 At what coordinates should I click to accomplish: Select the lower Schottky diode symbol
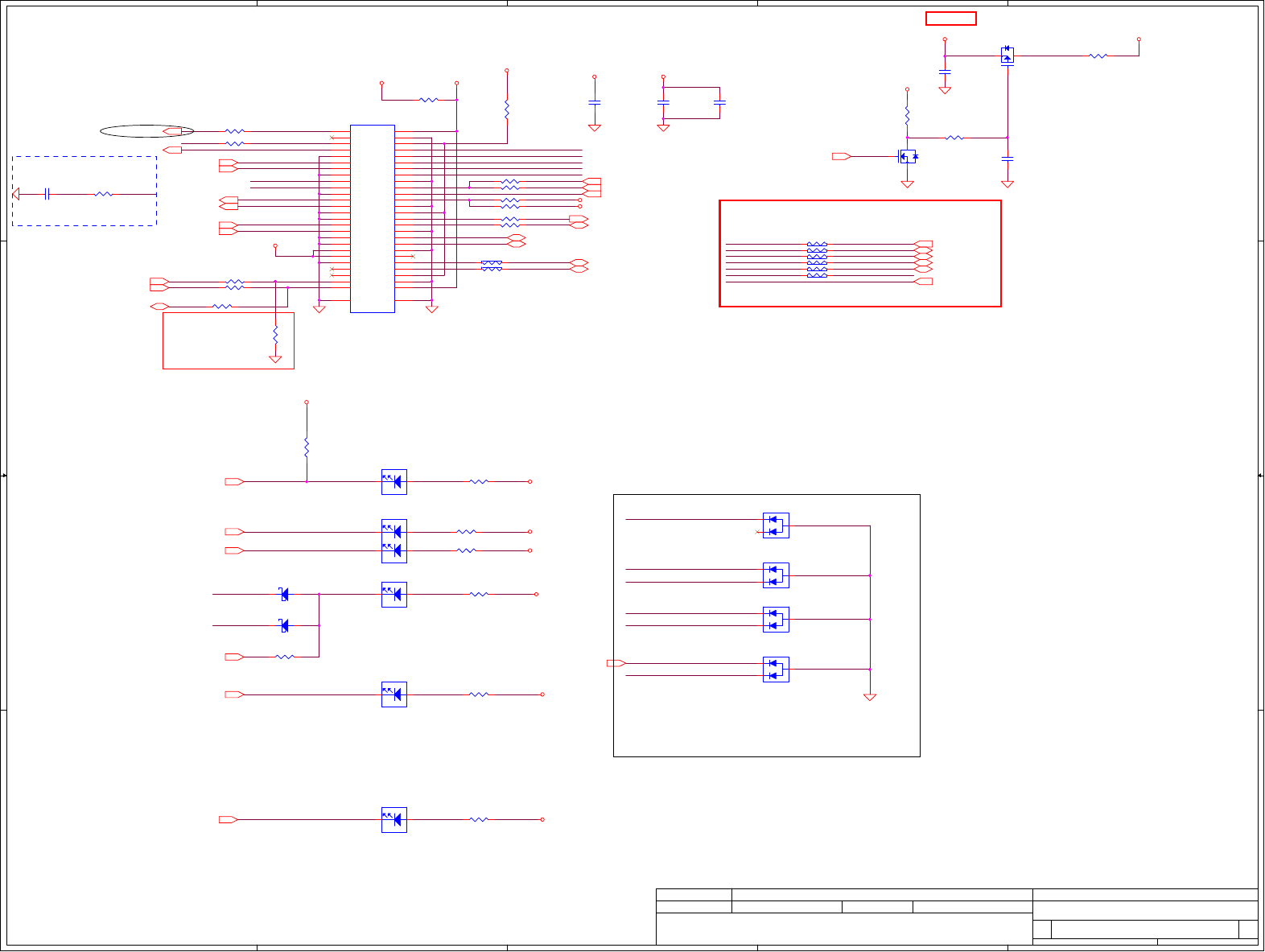(x=283, y=625)
